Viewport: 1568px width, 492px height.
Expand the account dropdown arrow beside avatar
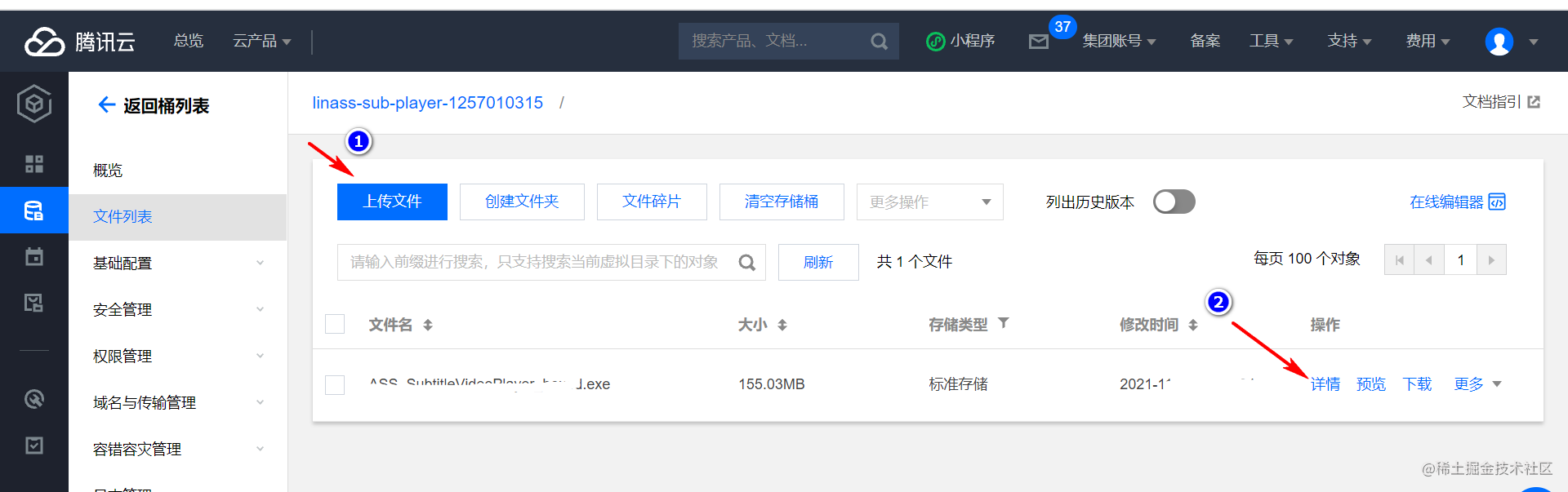coord(1533,42)
